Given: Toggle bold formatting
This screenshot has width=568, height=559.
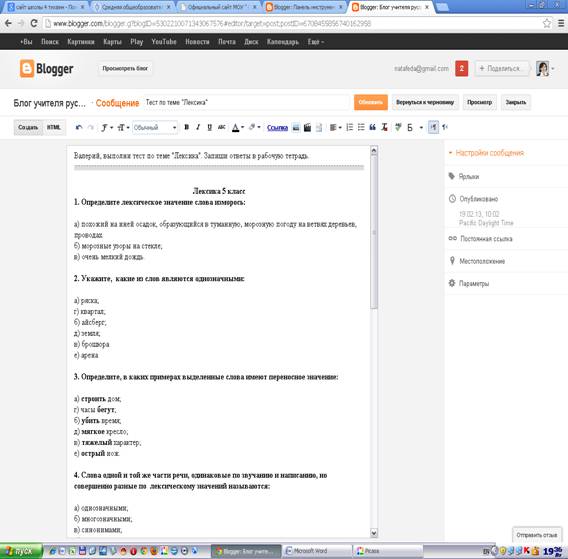Looking at the screenshot, I should [x=187, y=127].
